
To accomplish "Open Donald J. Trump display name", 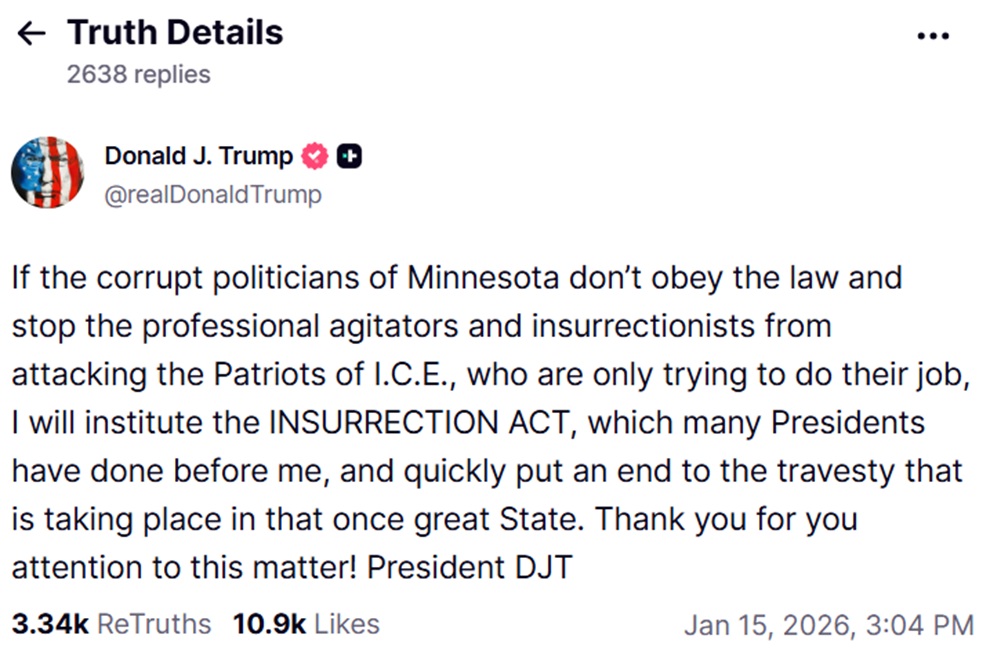I will pyautogui.click(x=198, y=156).
